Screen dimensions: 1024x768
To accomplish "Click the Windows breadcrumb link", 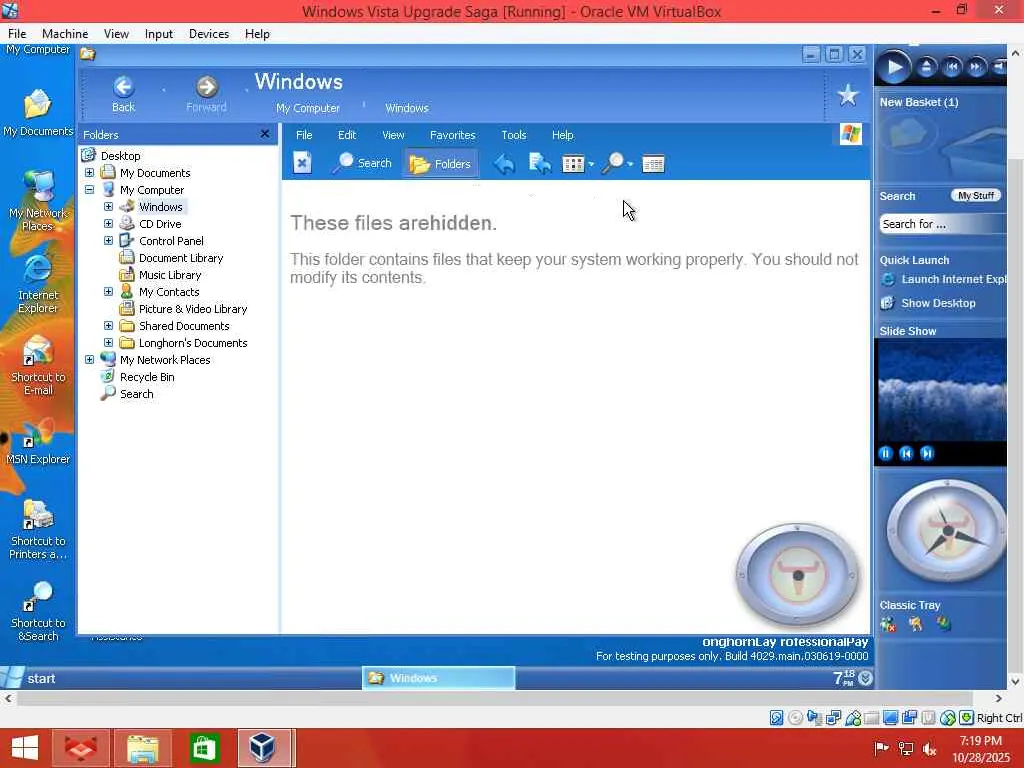I will [407, 108].
